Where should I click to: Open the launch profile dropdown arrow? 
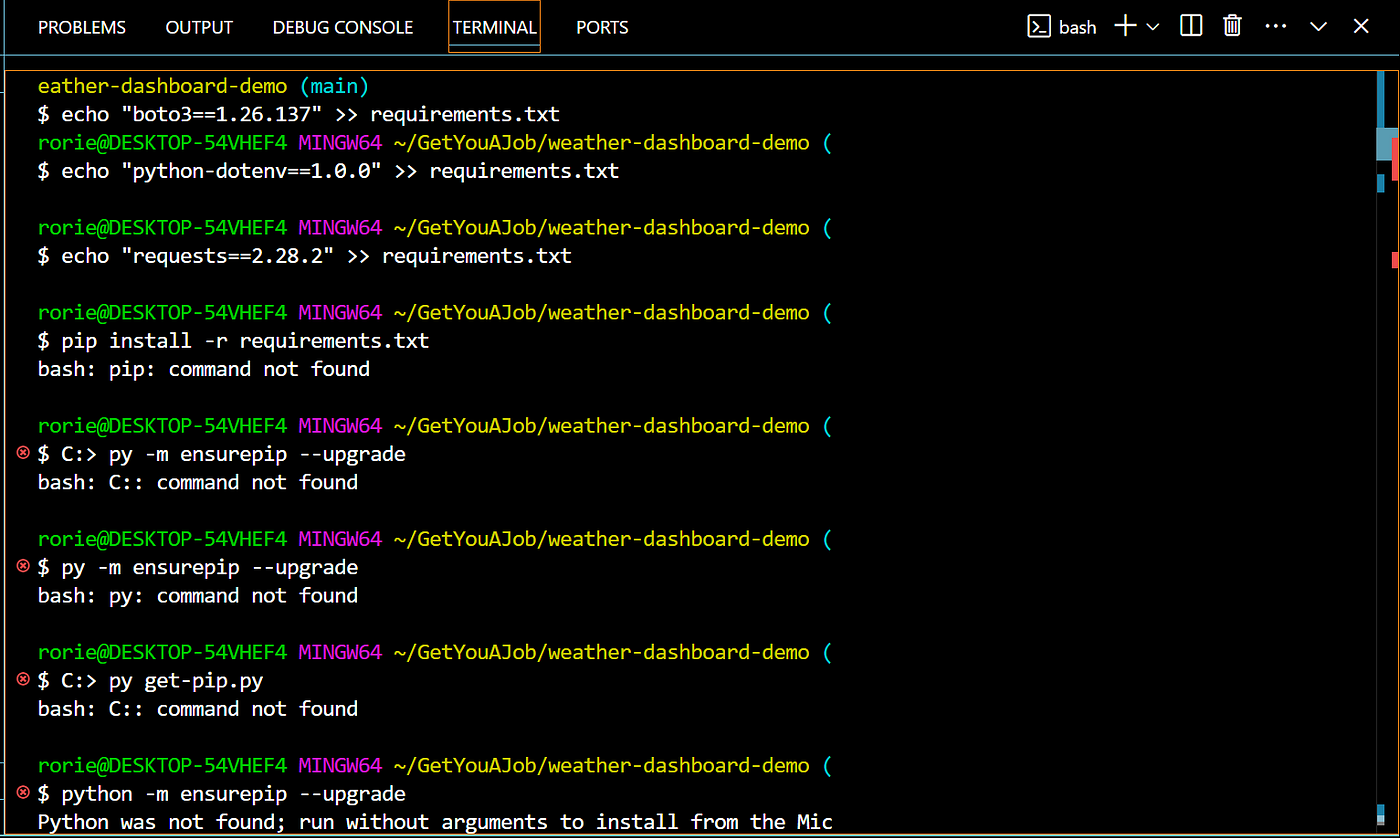pos(1153,27)
